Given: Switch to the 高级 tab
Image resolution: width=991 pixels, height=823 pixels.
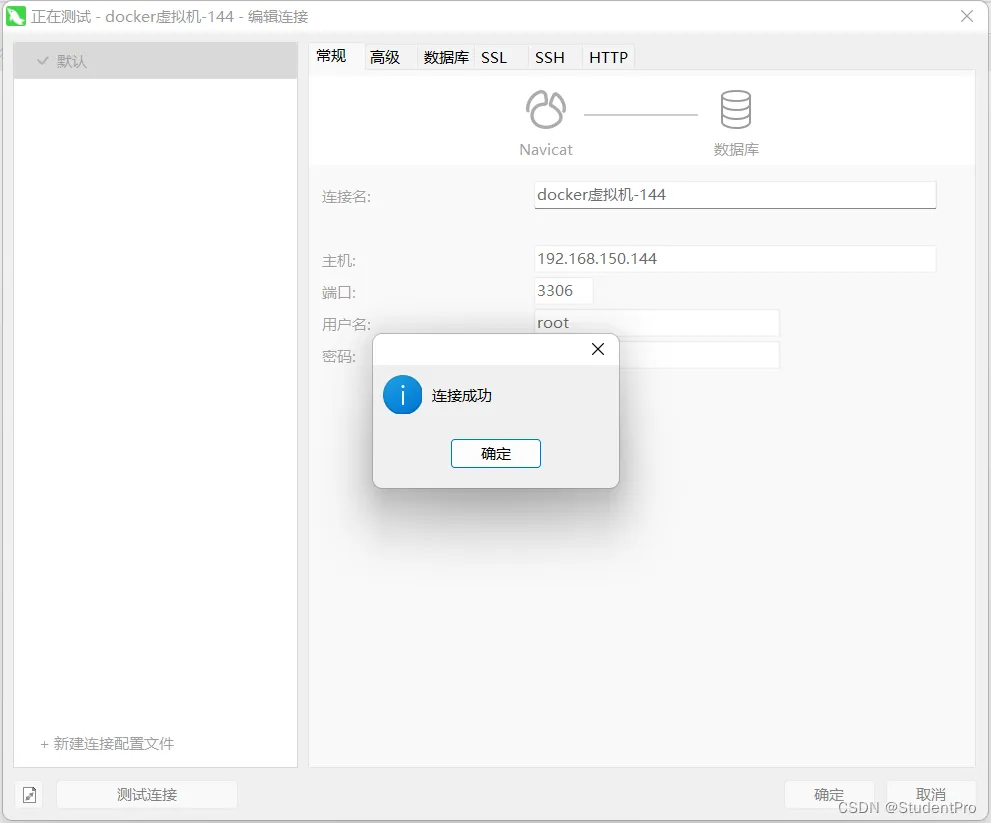Looking at the screenshot, I should 386,57.
